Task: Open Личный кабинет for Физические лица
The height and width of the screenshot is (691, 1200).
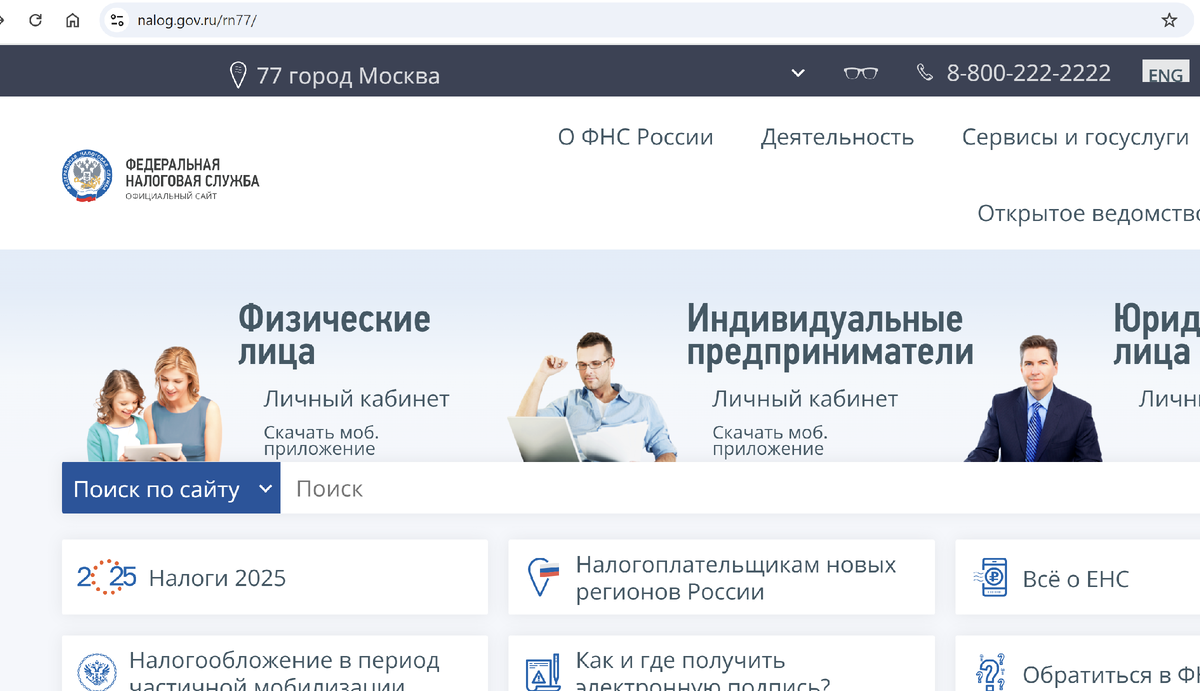Action: (357, 399)
